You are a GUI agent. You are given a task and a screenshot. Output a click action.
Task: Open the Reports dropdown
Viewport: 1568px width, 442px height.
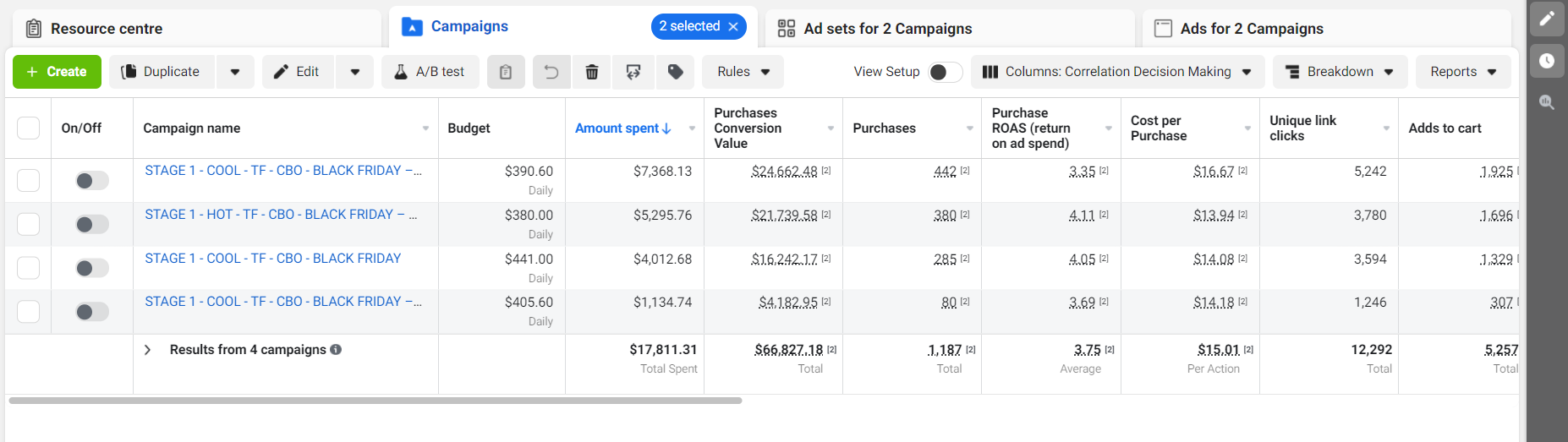tap(1463, 72)
